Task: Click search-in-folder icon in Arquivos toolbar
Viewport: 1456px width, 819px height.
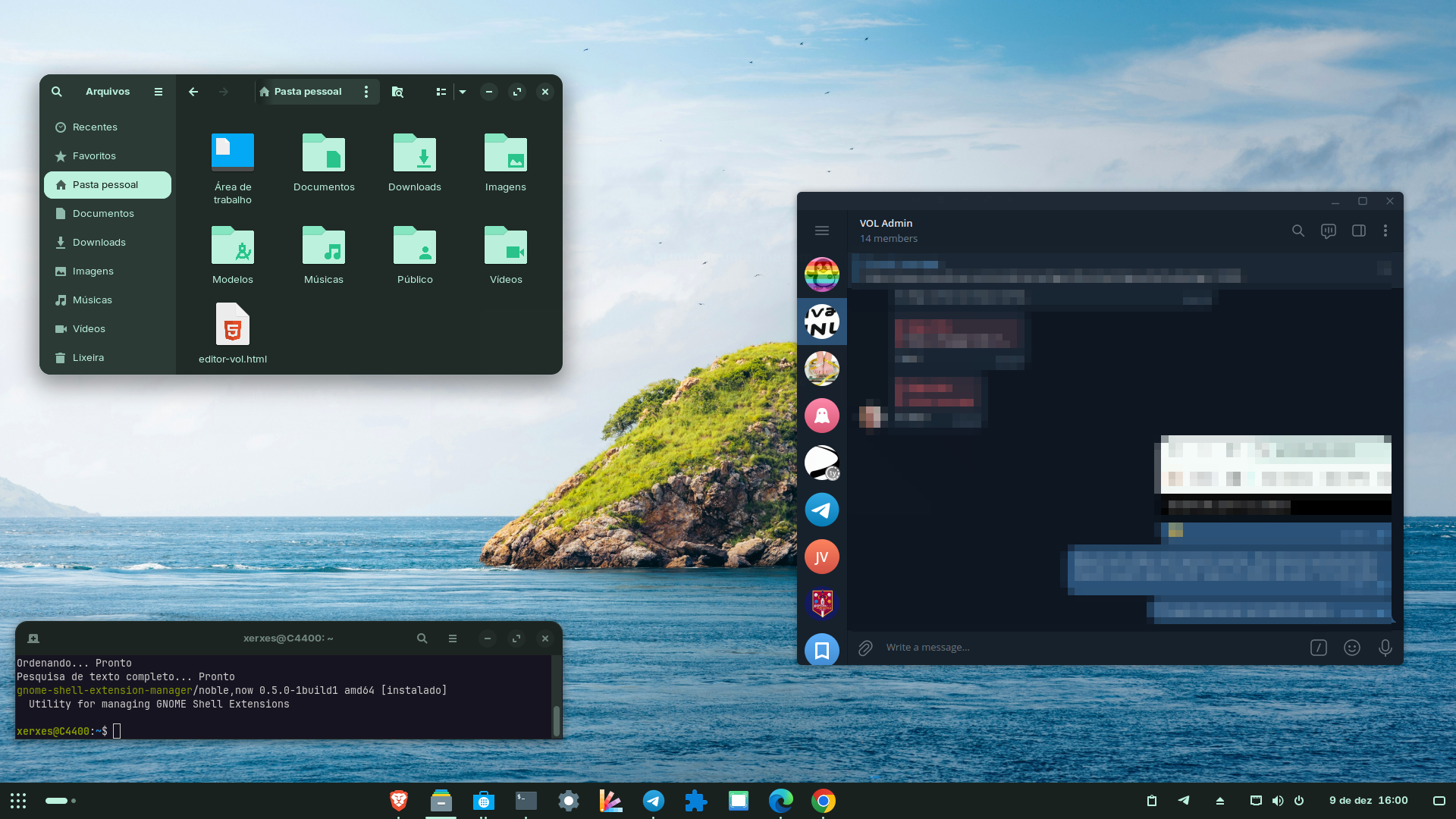Action: pos(397,92)
